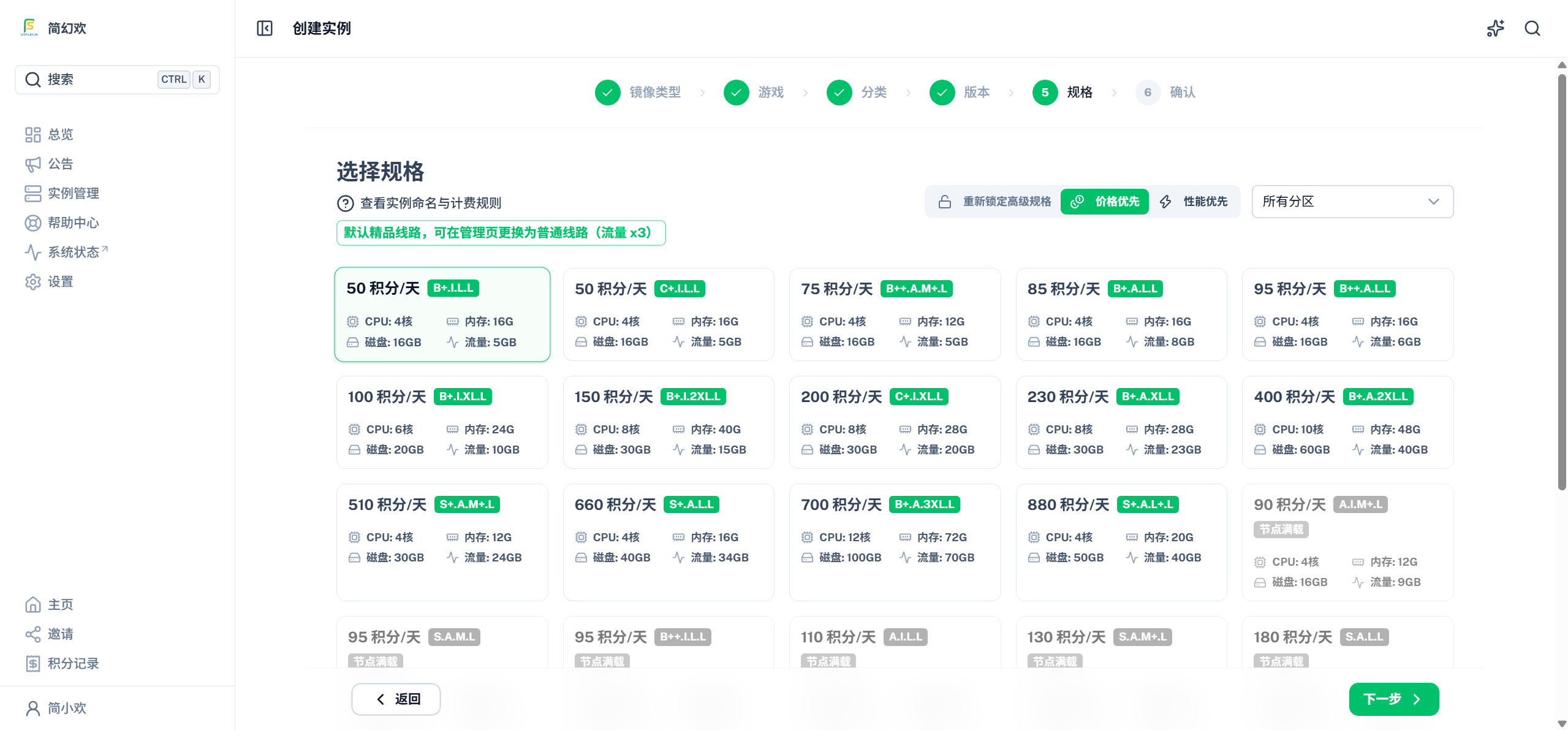Collapse the sidebar panel icon

point(265,28)
